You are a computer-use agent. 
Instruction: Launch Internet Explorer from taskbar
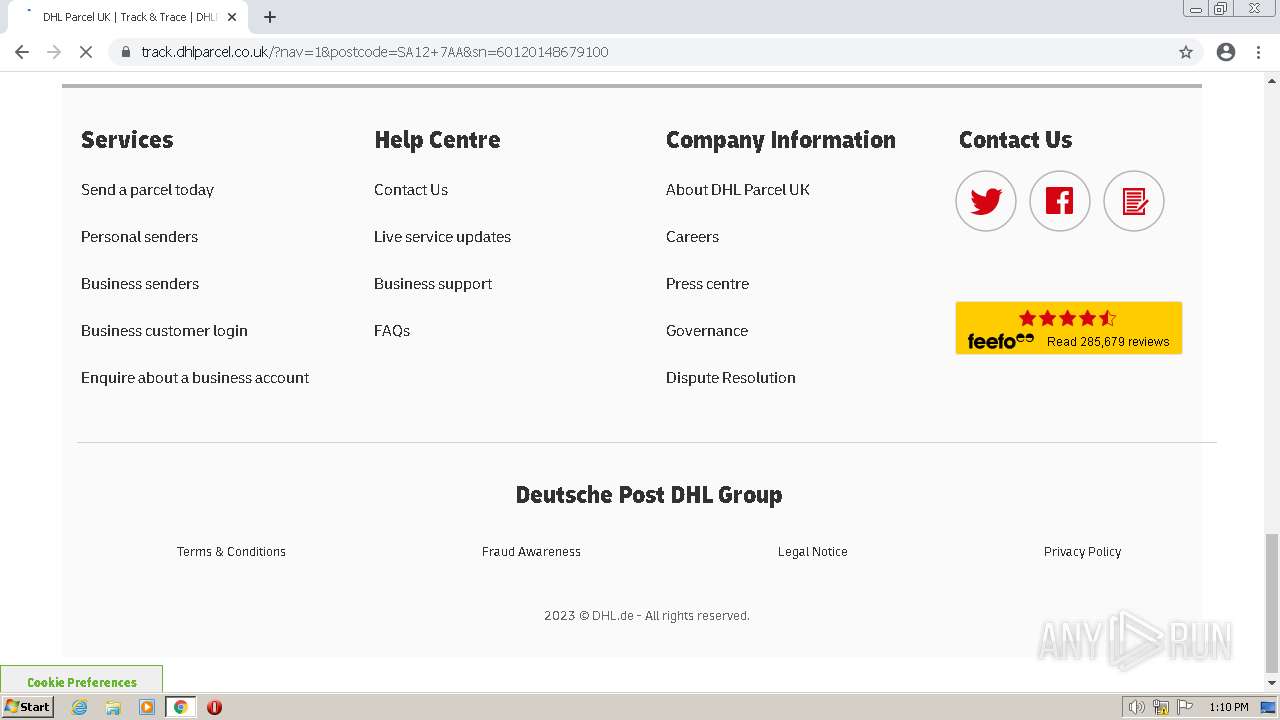coord(80,707)
